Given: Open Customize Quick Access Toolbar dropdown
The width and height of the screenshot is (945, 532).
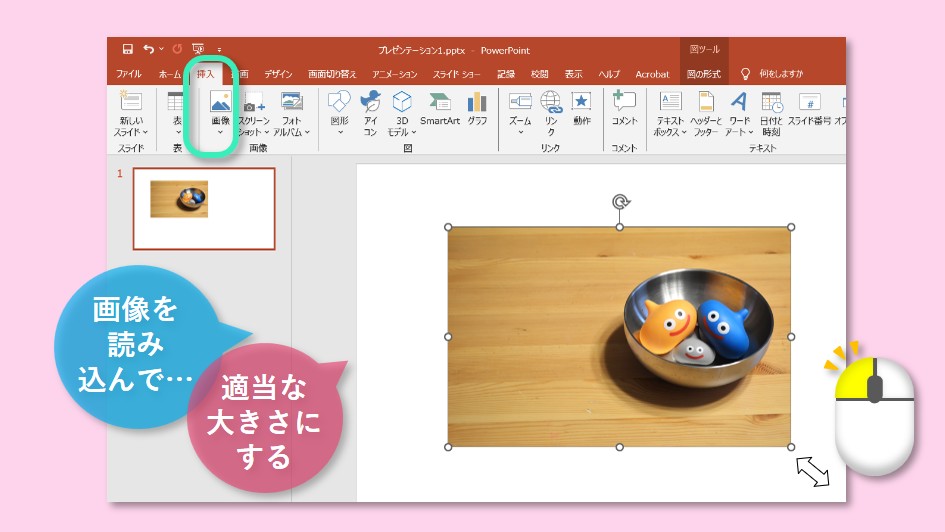Looking at the screenshot, I should click(219, 50).
